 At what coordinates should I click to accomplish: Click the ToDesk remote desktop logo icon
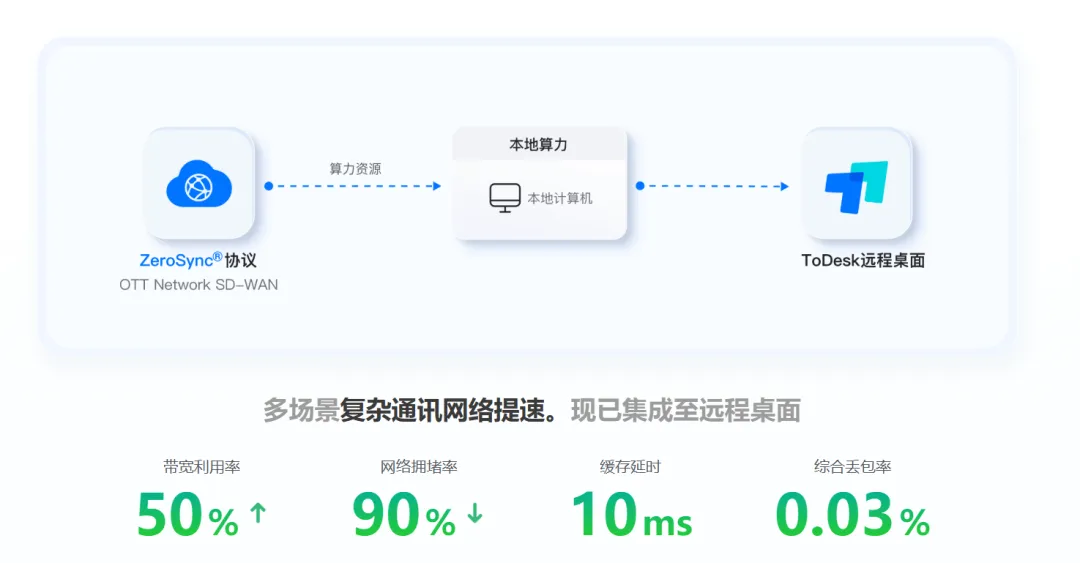coord(857,186)
